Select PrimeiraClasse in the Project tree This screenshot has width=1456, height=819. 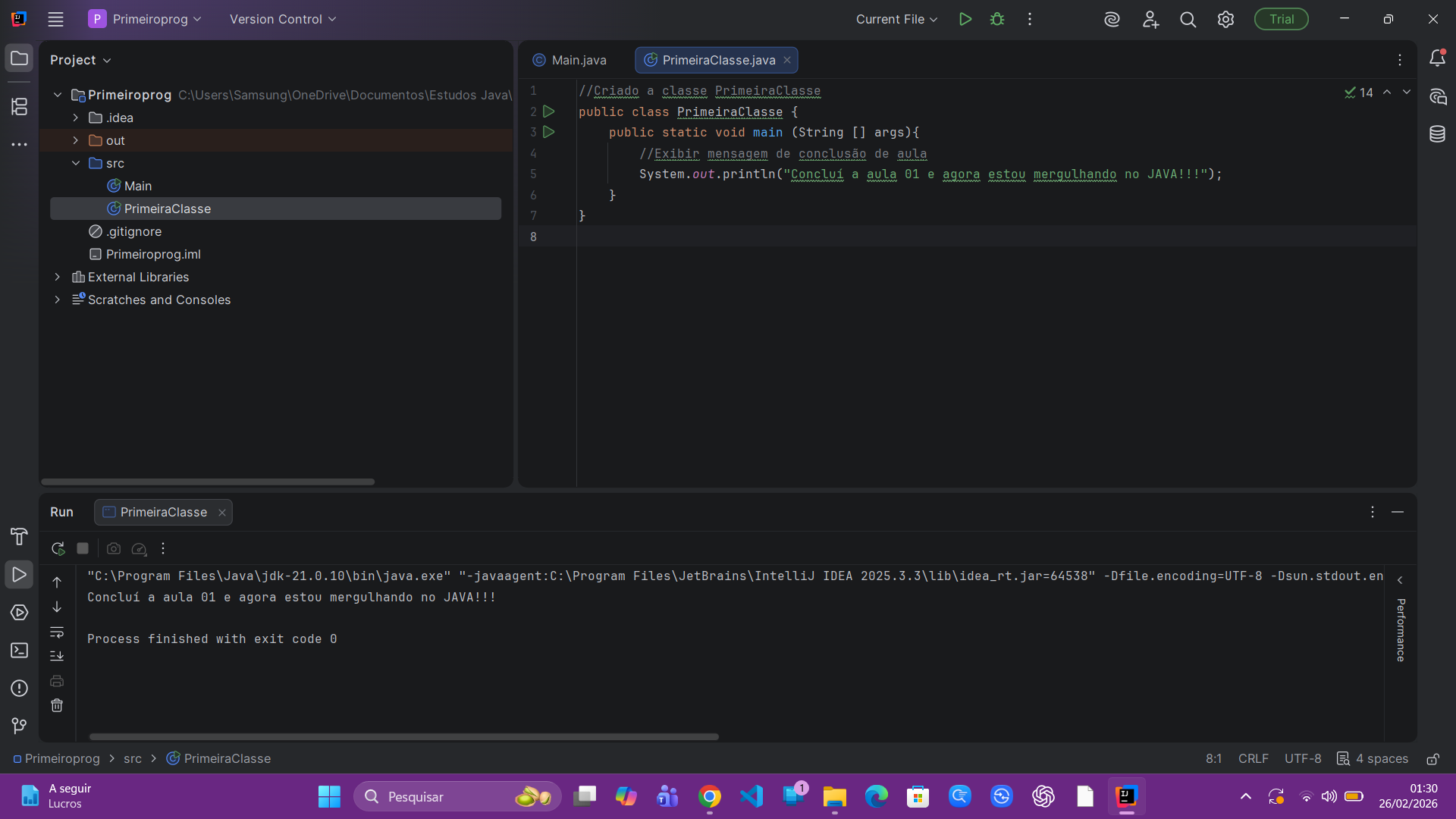click(x=168, y=209)
